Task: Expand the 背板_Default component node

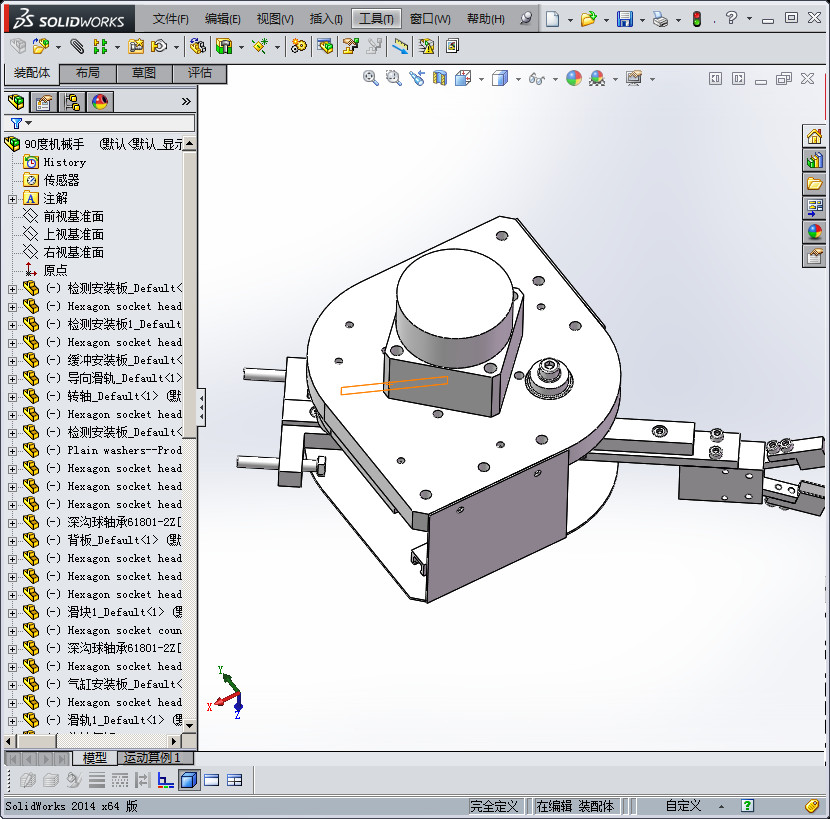Action: click(12, 541)
